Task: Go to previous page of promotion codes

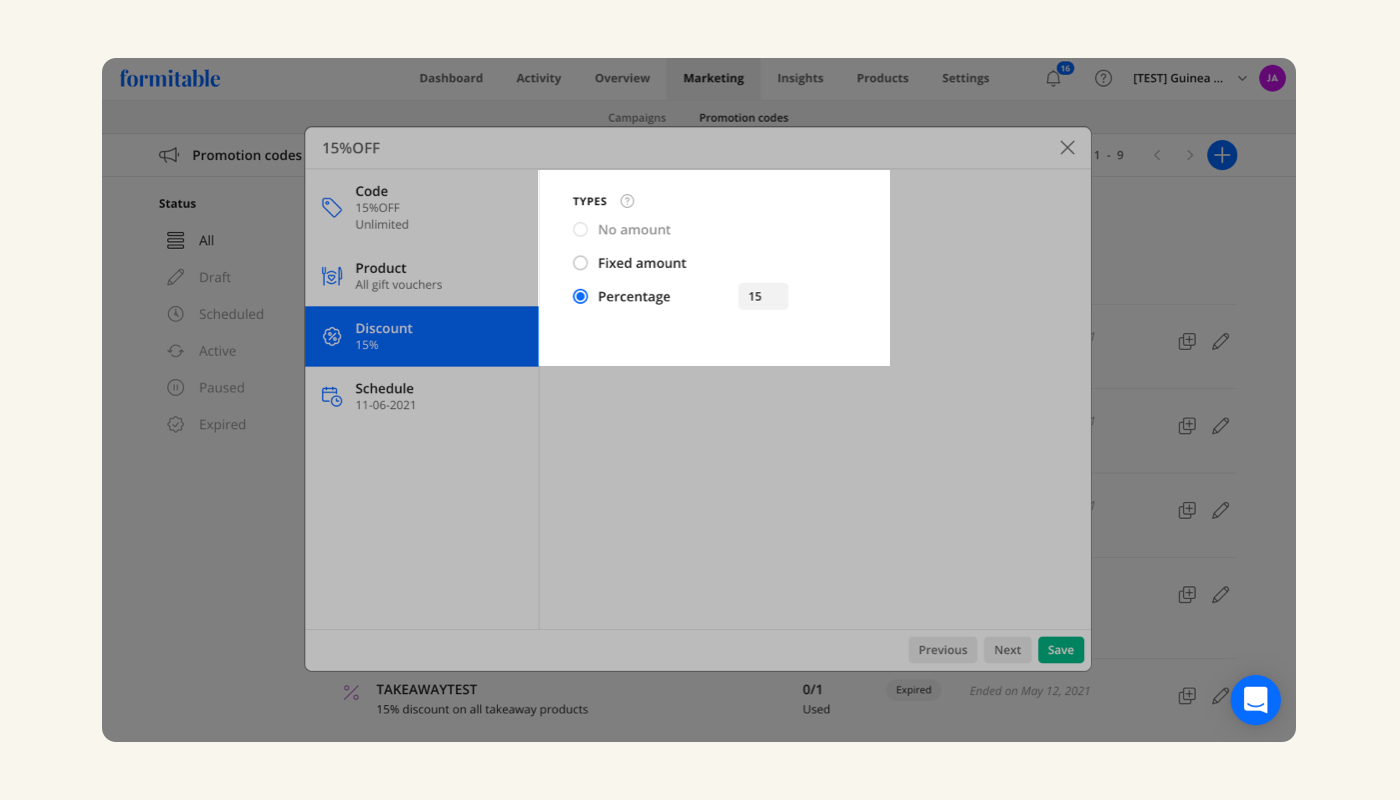Action: click(1157, 155)
